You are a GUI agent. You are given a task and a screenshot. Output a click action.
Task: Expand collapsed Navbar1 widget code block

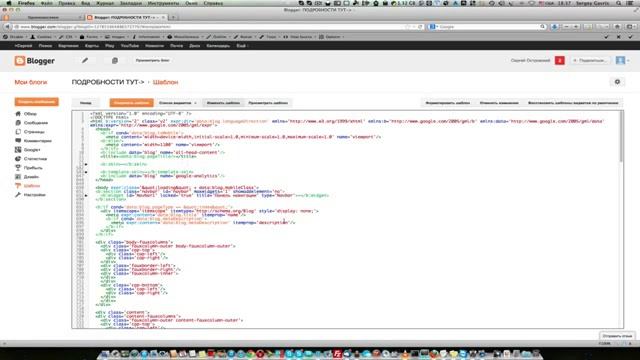pos(86,196)
